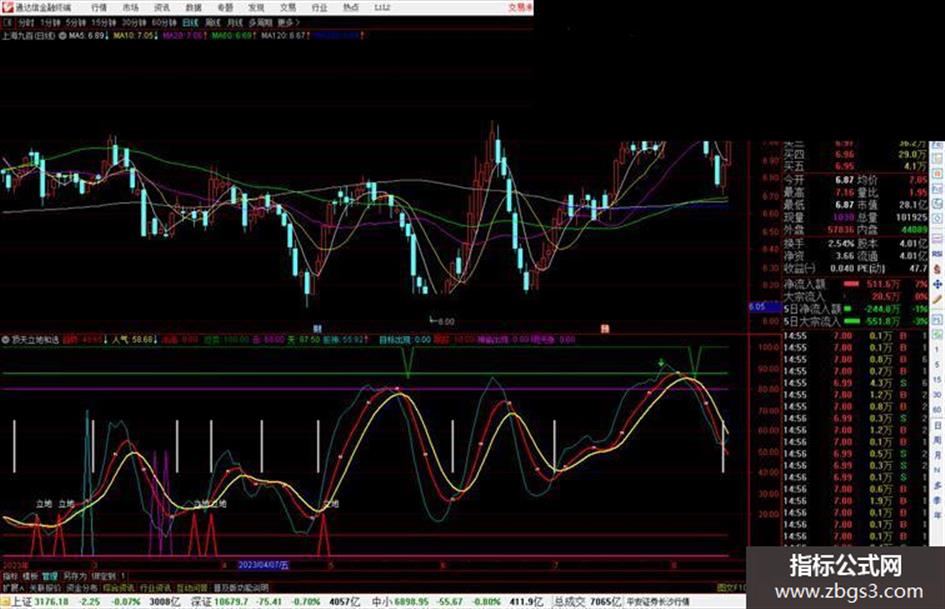Click the gear icon beside 上海九百 title
945x609 pixels.
point(62,36)
